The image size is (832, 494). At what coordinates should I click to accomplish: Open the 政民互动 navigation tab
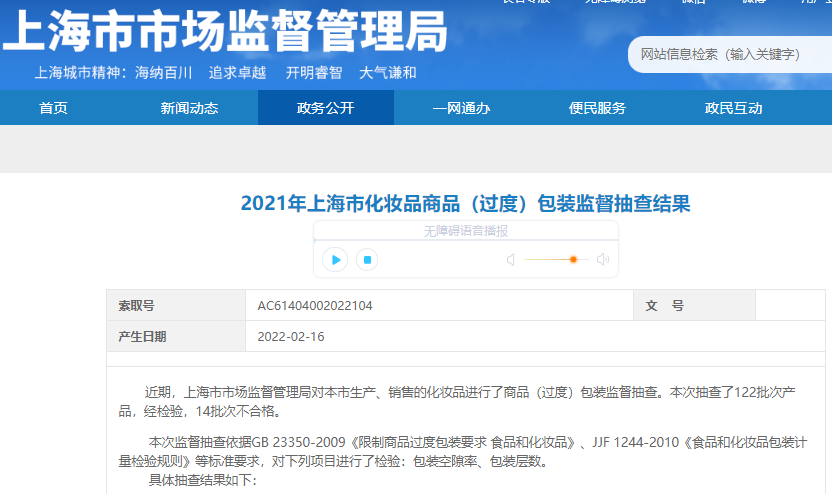coord(733,108)
